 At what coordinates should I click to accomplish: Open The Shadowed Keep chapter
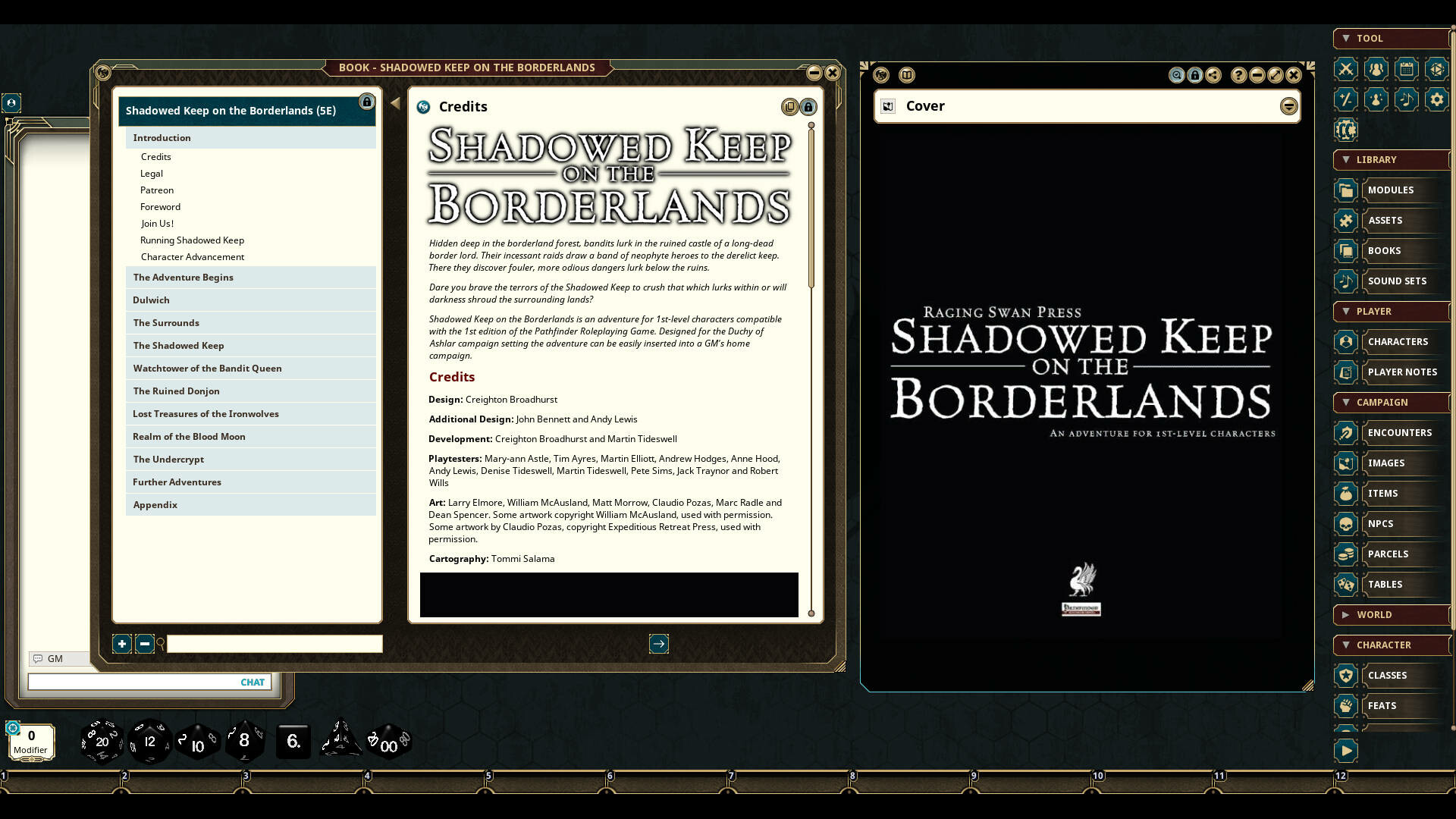[178, 345]
